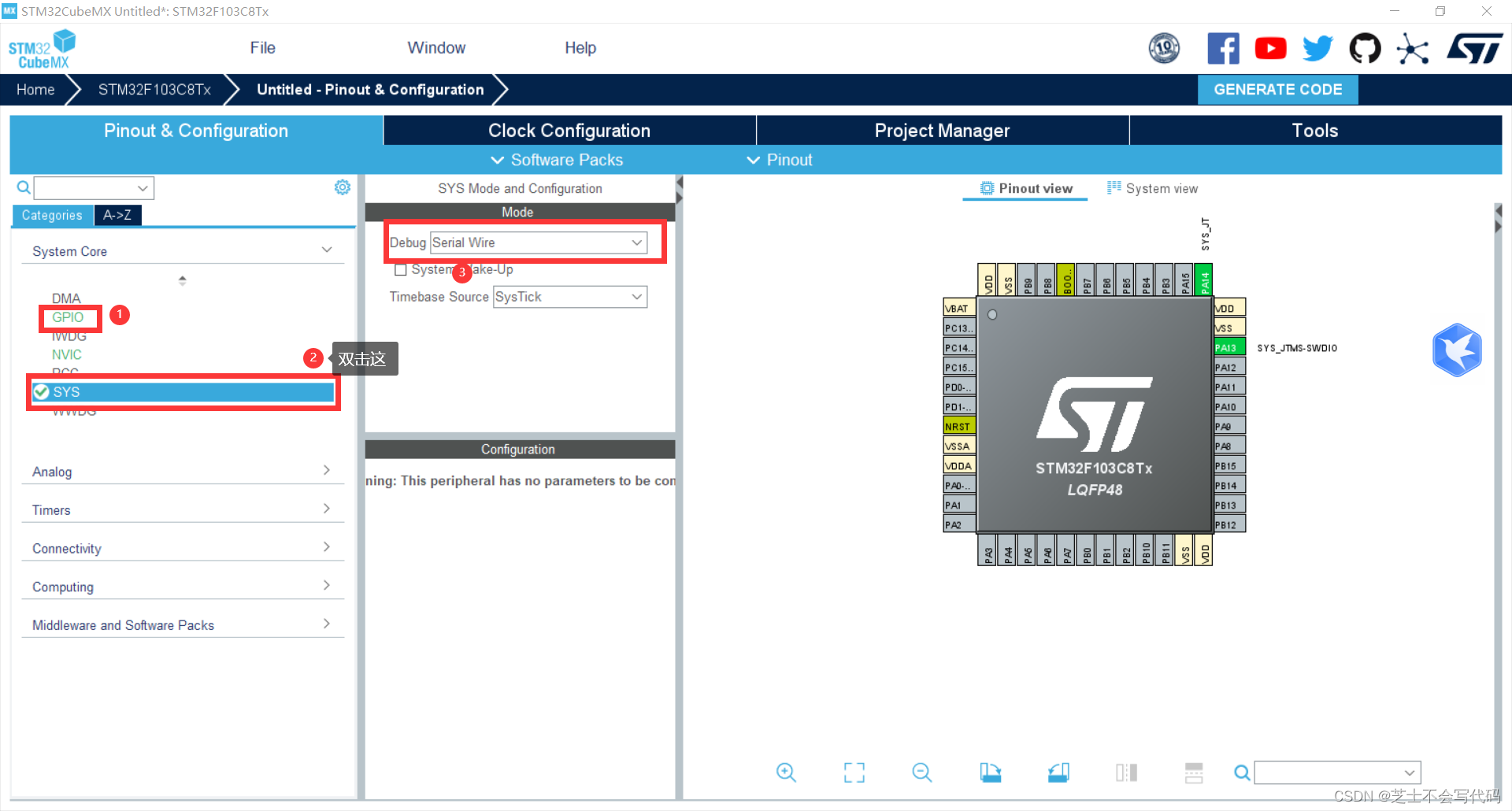The width and height of the screenshot is (1512, 811).
Task: Select the Pinout view tab
Action: (1026, 188)
